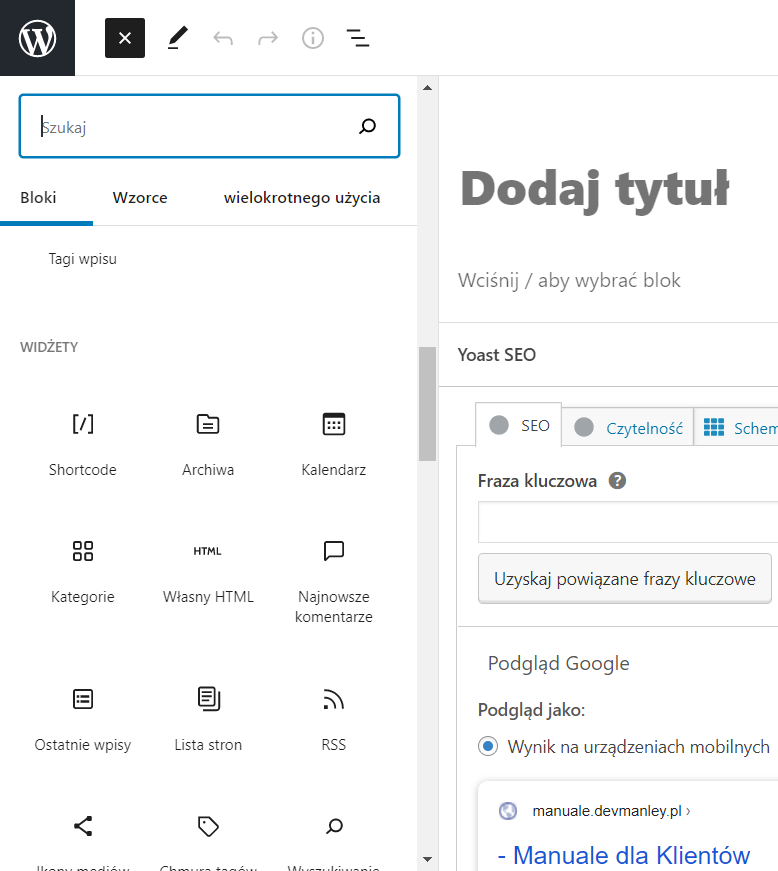The height and width of the screenshot is (871, 778).
Task: Show document details info
Action: tap(313, 38)
